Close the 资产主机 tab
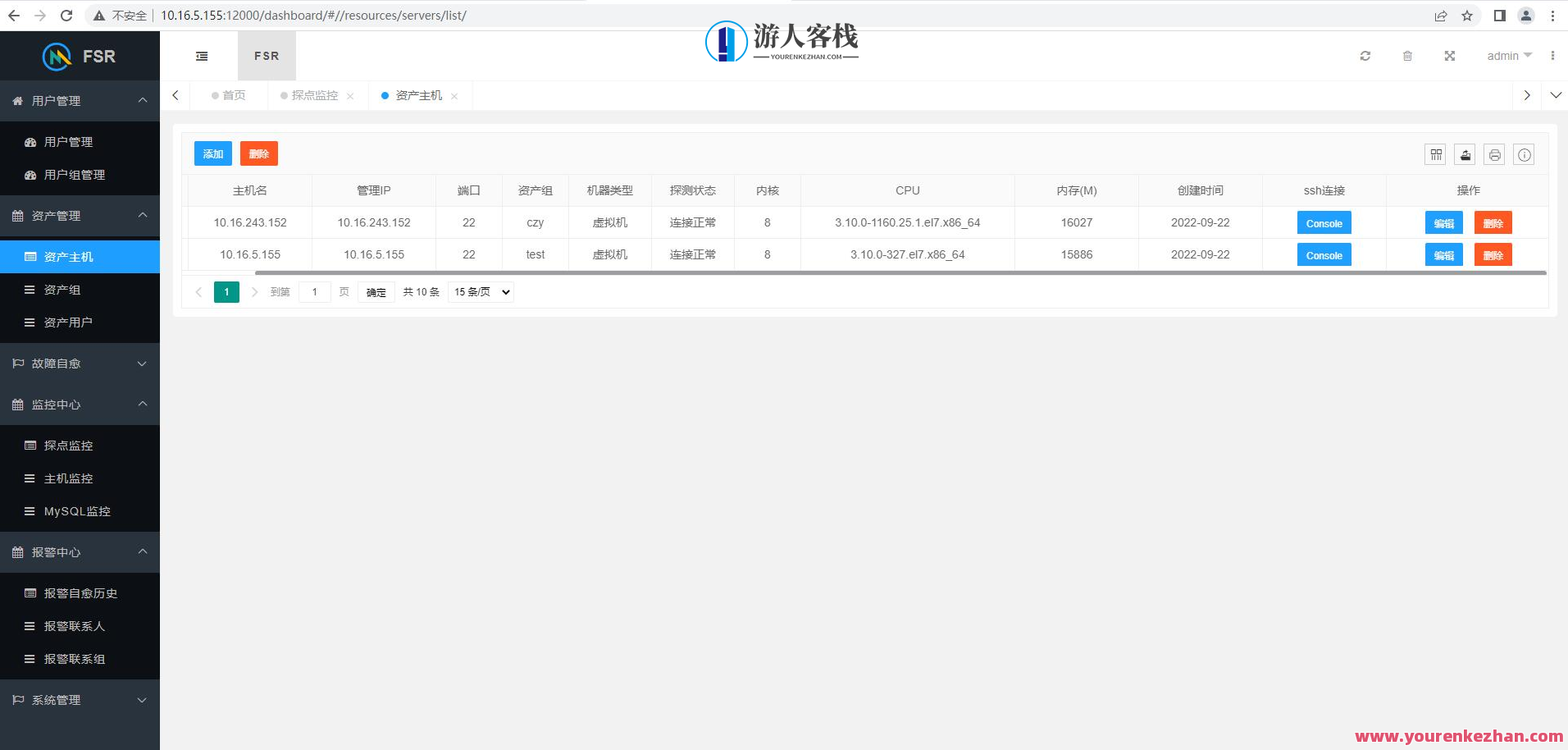The width and height of the screenshot is (1568, 750). (454, 95)
